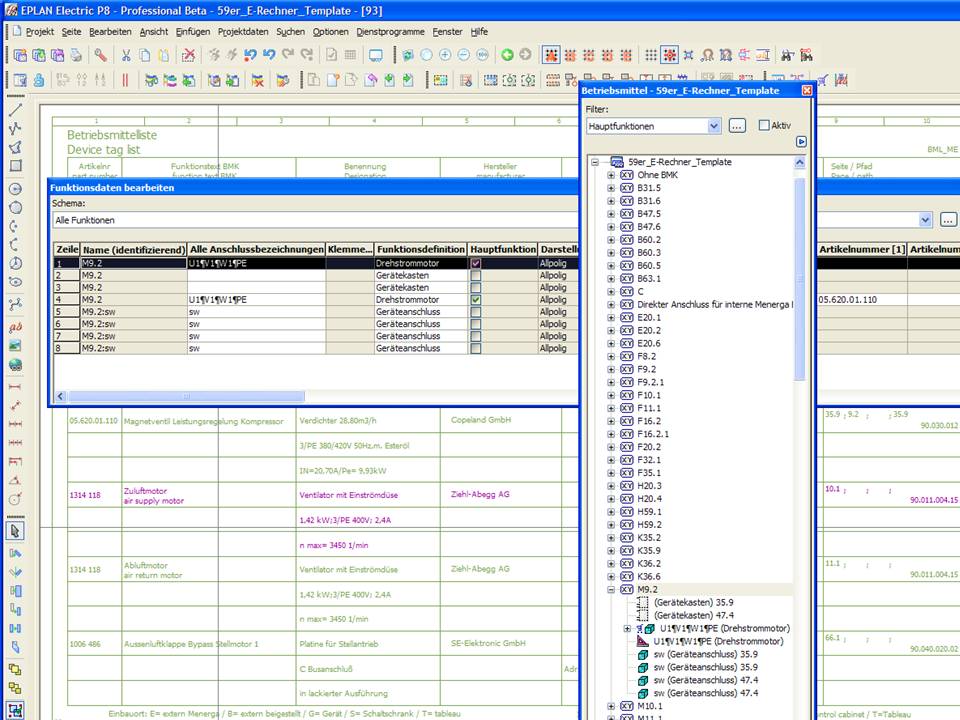This screenshot has height=720, width=960.
Task: Select the Polyline tool in left toolbar
Action: point(15,128)
